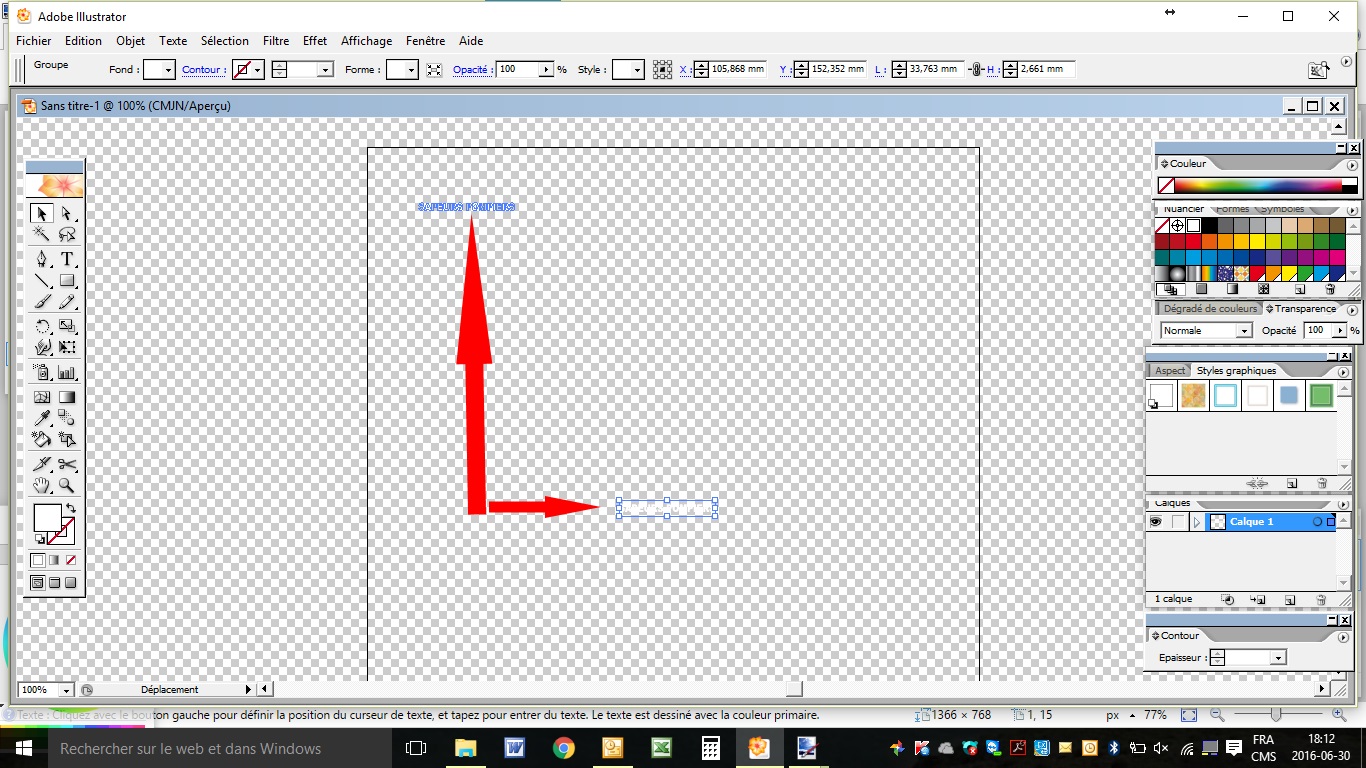Screen dimensions: 1366x768
Task: Switch to the Dégradé de couleurs tab
Action: 1209,309
